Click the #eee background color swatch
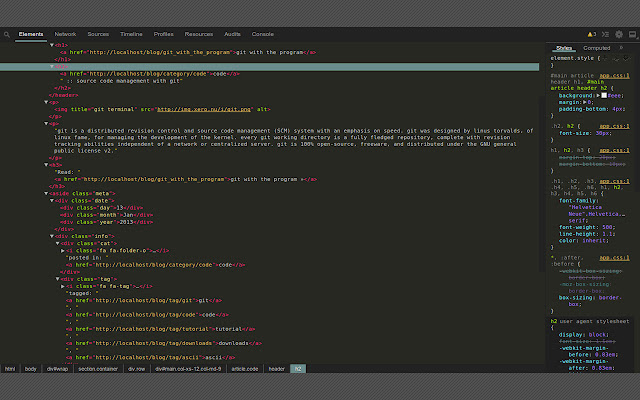This screenshot has width=640, height=400. coord(603,94)
